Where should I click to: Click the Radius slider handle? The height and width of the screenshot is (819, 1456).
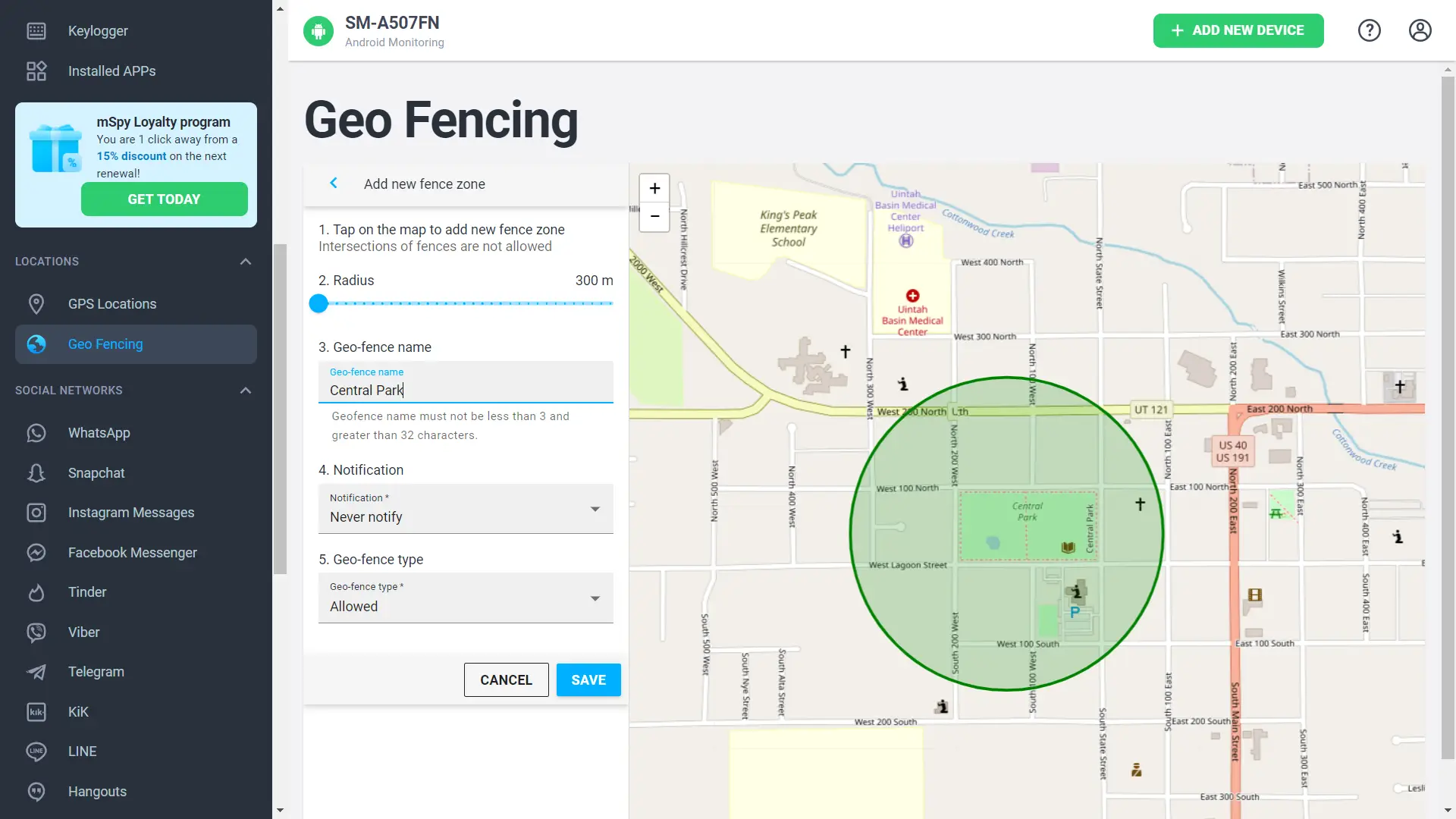318,304
